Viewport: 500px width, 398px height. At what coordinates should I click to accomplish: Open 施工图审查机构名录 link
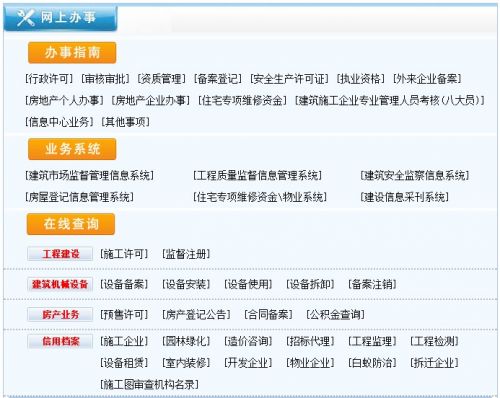click(150, 385)
